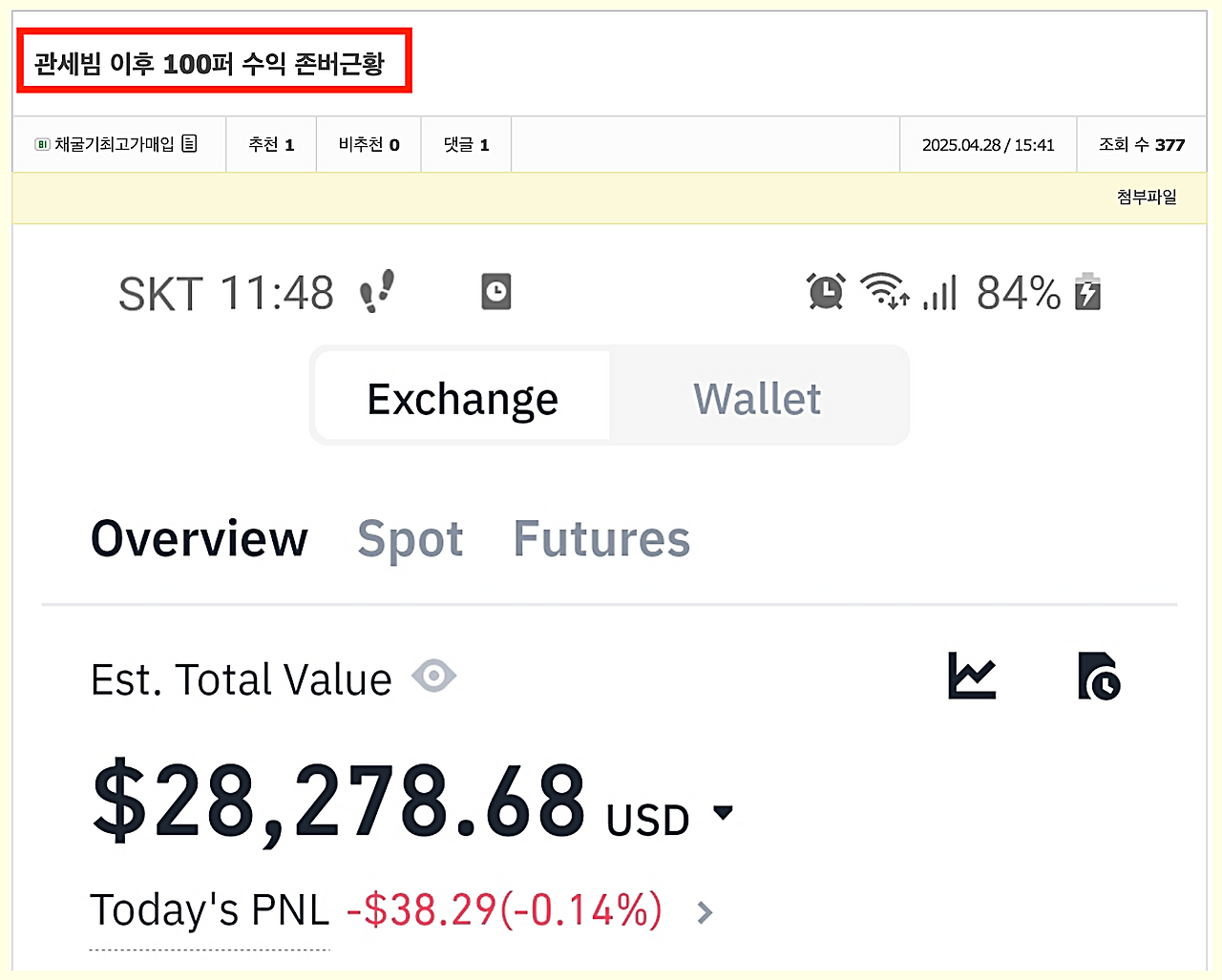Open the USD currency dropdown arrow

724,813
